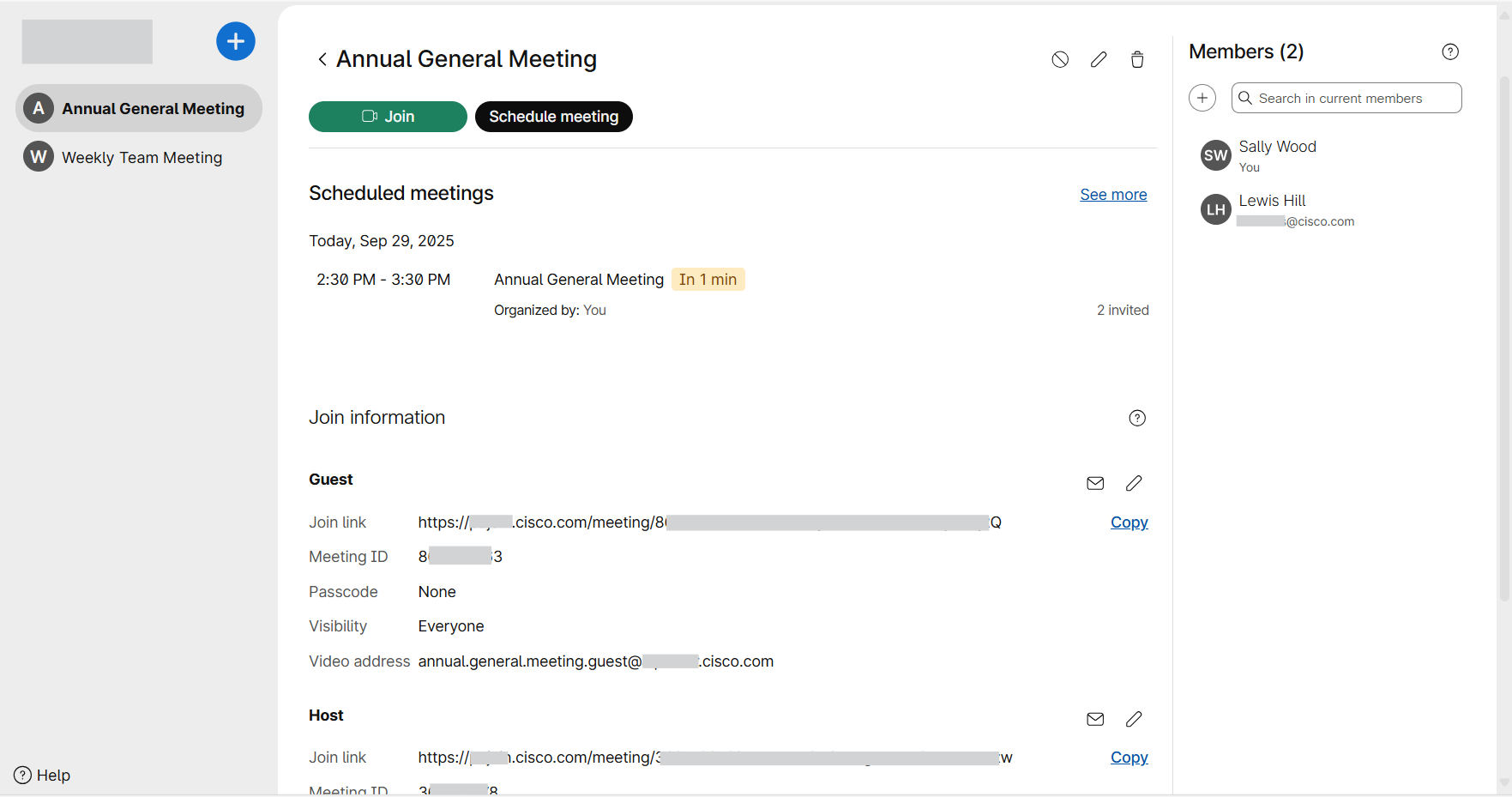Image resolution: width=1512 pixels, height=797 pixels.
Task: Navigate back using the left chevron
Action: pyautogui.click(x=322, y=58)
